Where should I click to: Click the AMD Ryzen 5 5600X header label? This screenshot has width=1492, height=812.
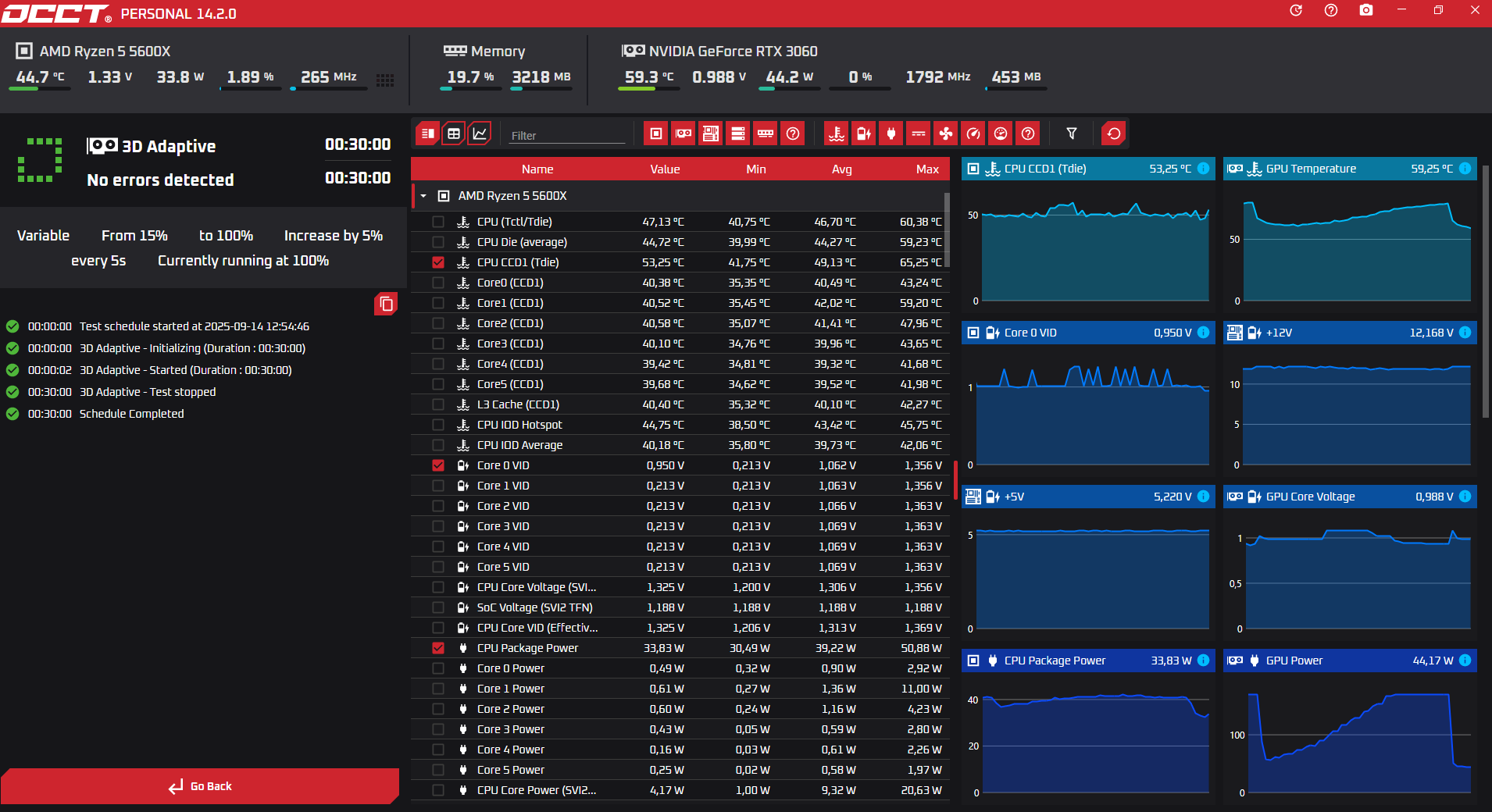105,52
